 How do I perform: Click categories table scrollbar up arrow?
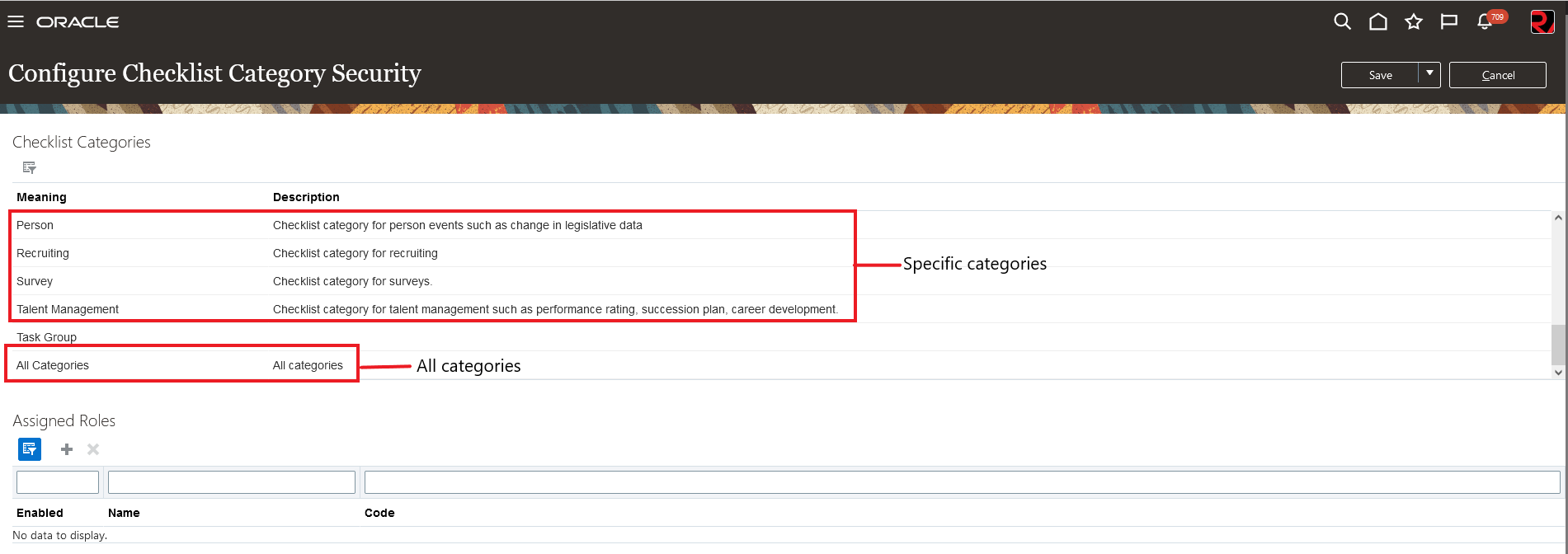1558,218
